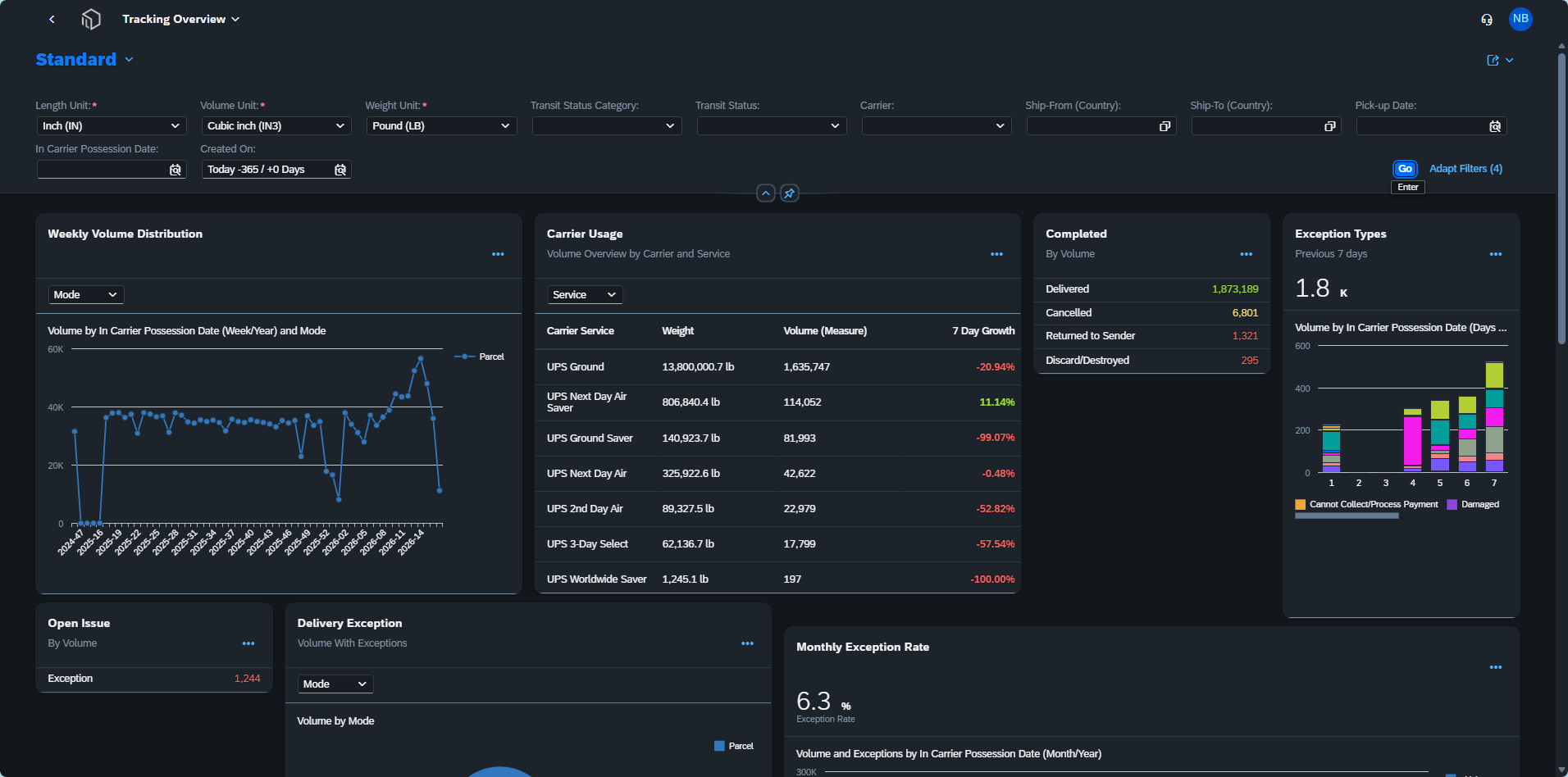1568x777 pixels.
Task: Click the Parcel legend swatch in weekly chart
Action: point(465,357)
